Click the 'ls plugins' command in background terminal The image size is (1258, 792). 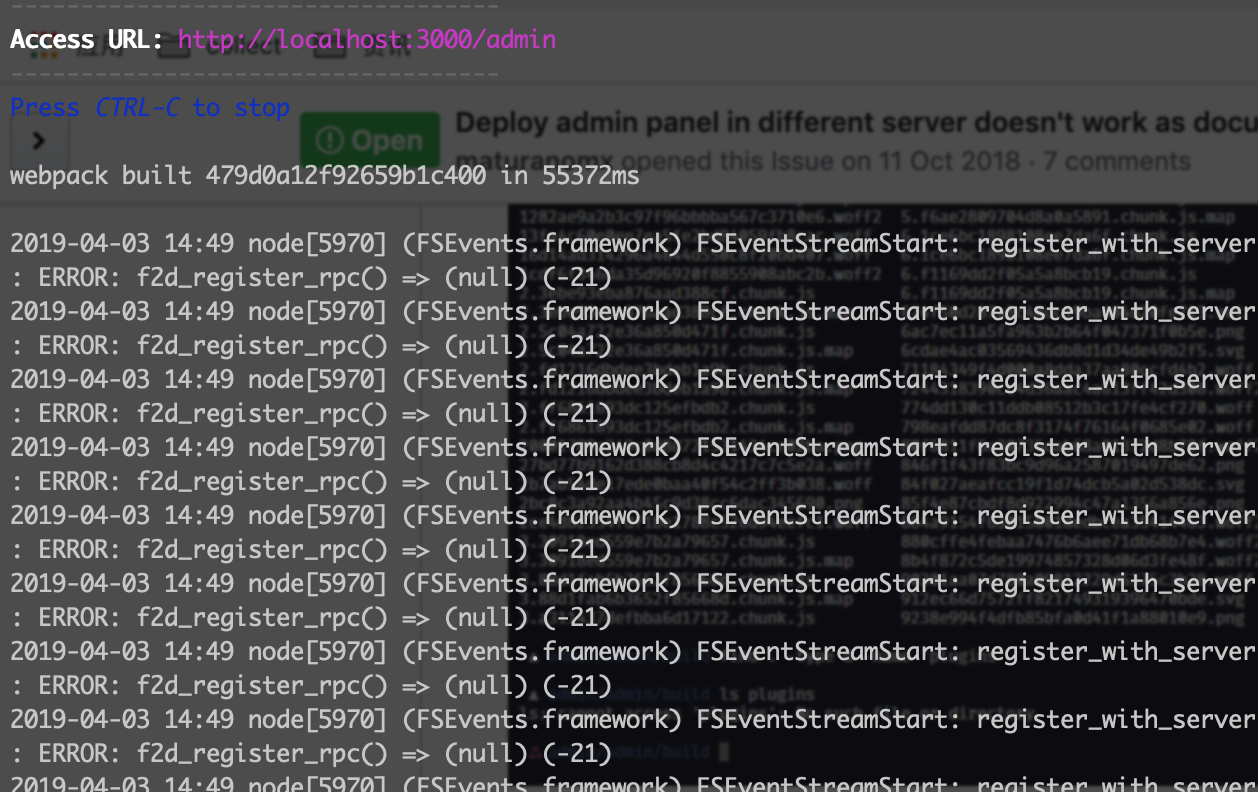tap(767, 694)
